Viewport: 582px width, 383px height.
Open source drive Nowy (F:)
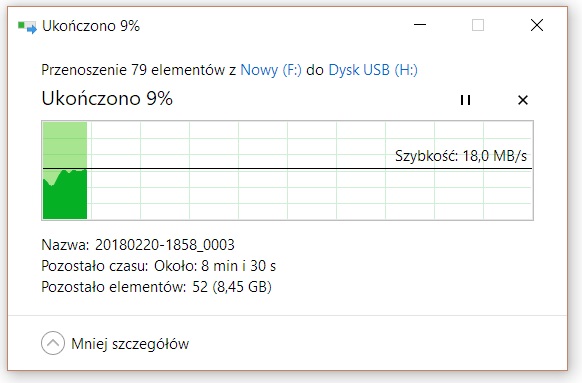click(x=271, y=70)
